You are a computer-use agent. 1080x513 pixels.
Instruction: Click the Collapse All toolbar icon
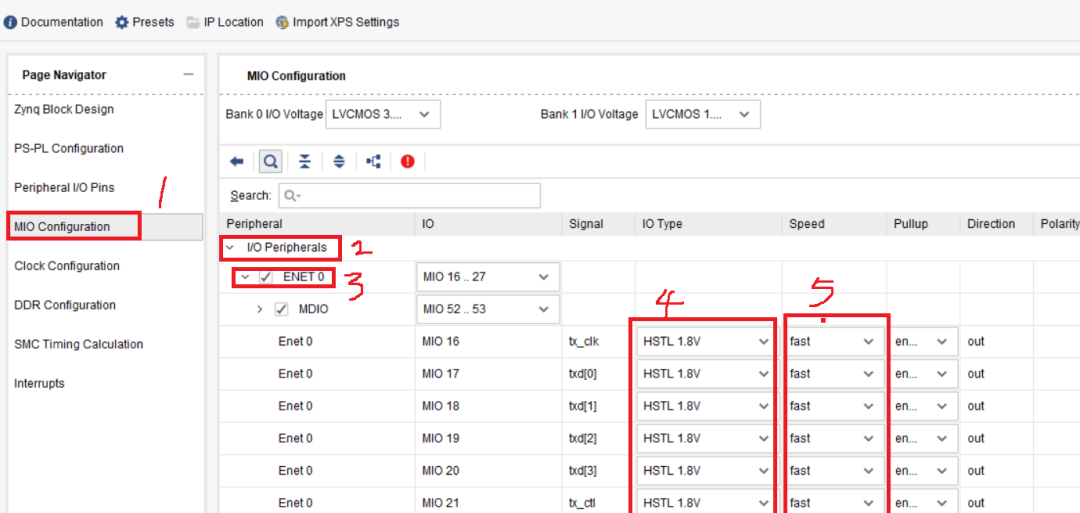pos(305,161)
